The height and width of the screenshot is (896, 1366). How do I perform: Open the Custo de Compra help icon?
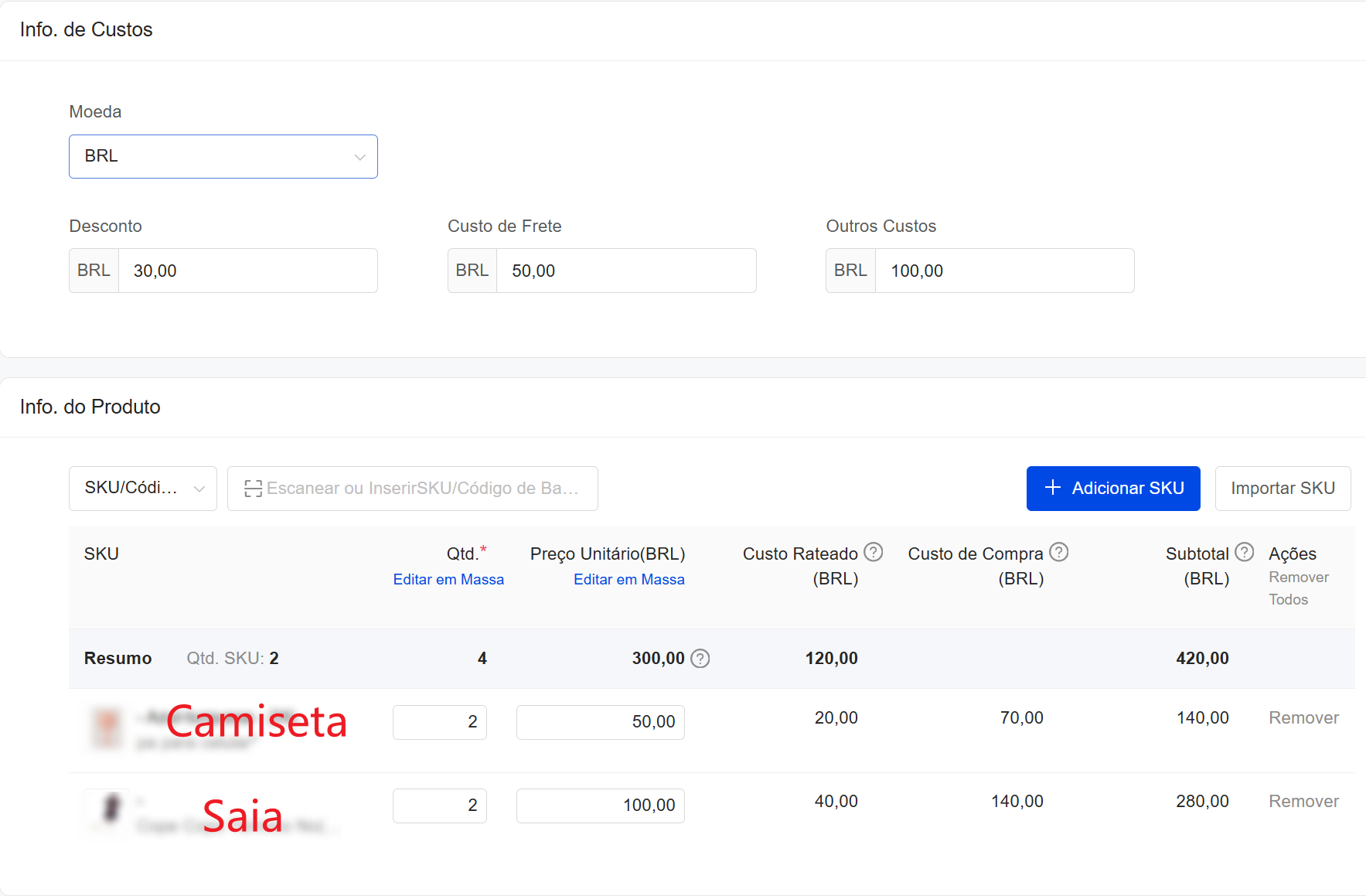pos(1059,552)
